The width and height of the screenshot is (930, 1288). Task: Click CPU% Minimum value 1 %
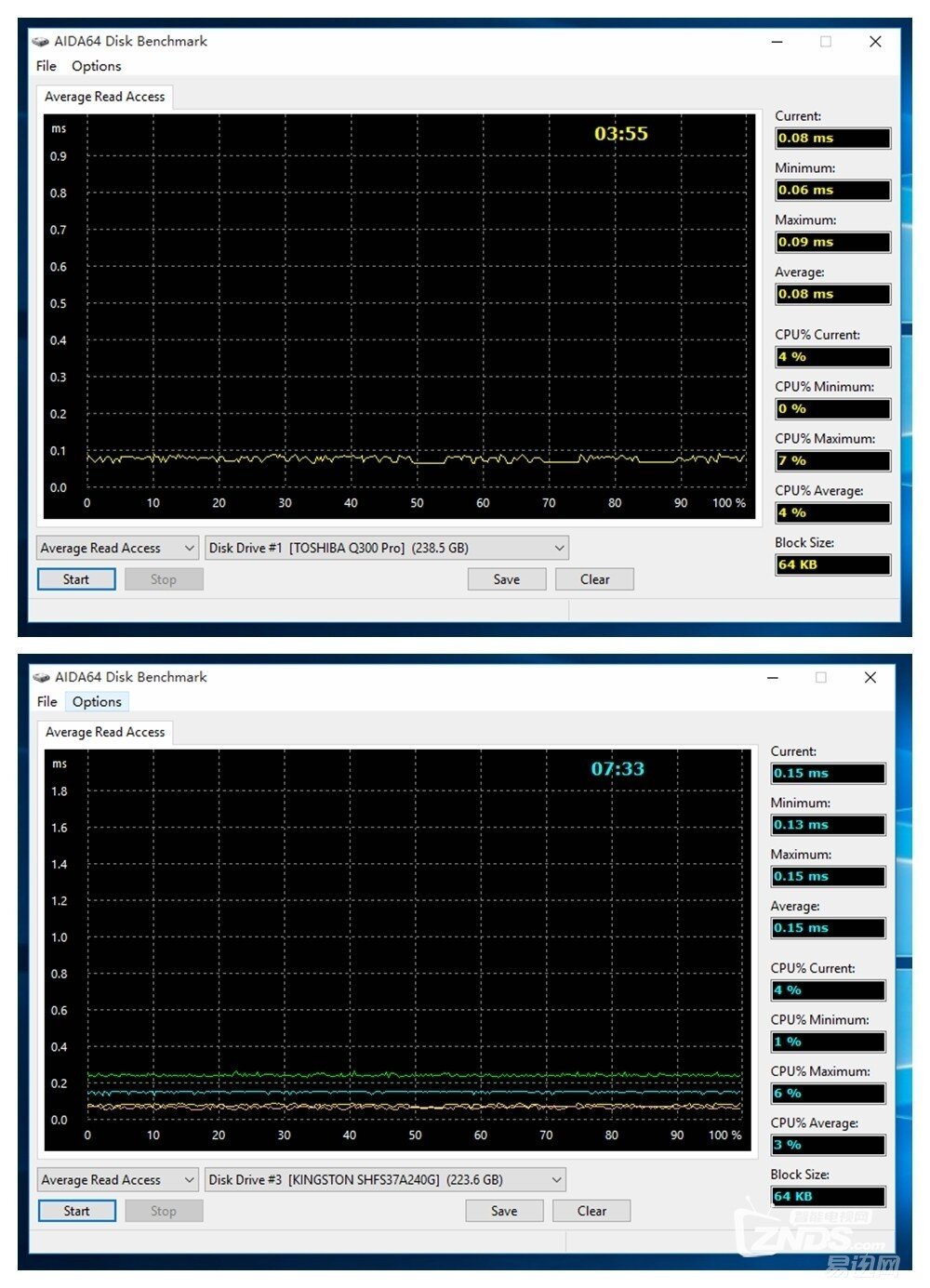(829, 1042)
